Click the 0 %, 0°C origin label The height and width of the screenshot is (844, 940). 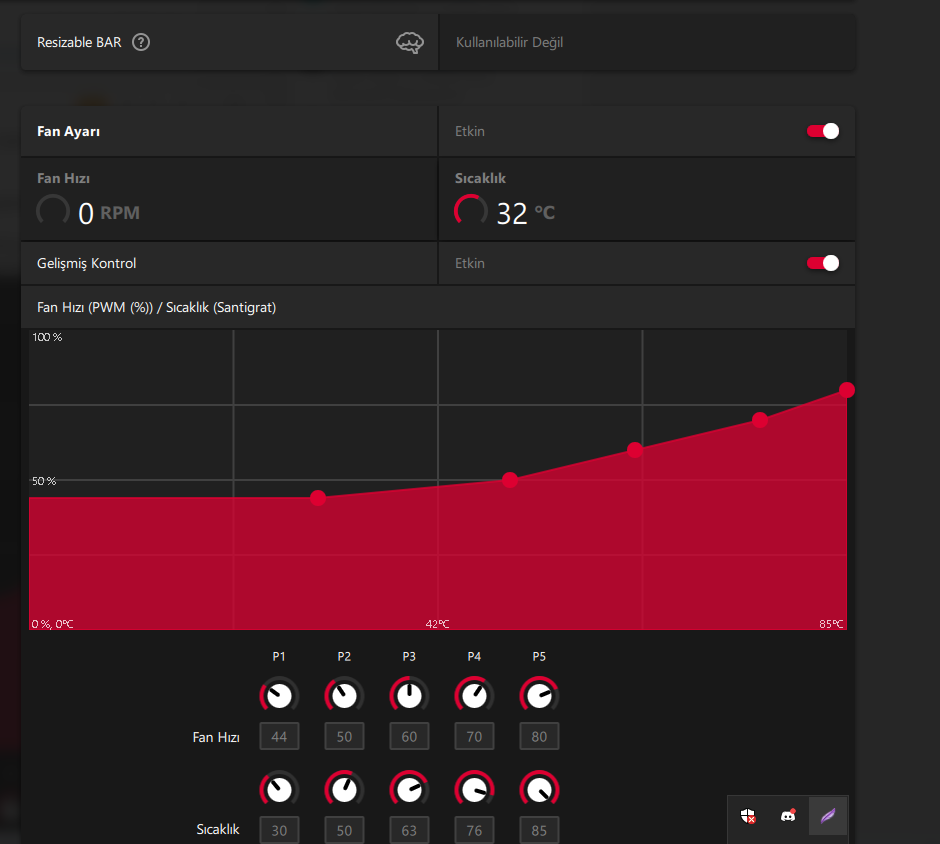(x=53, y=624)
